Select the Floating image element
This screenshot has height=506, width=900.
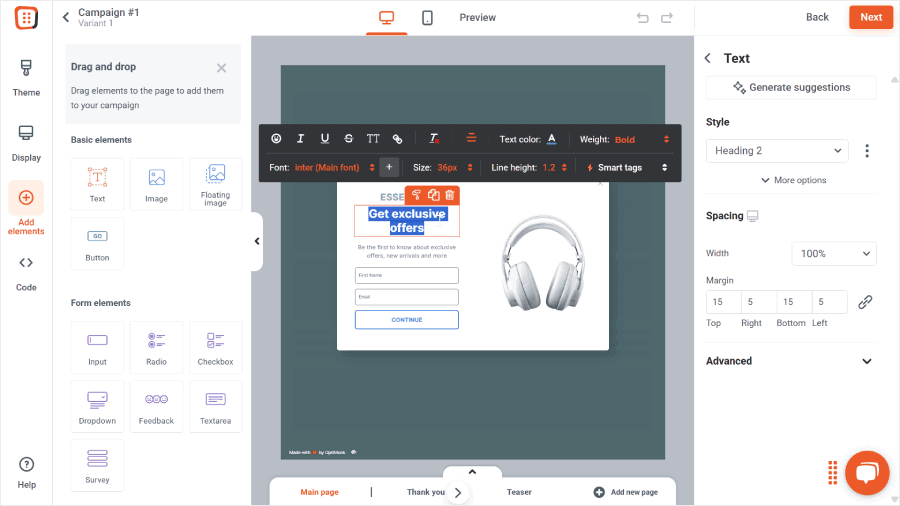(215, 184)
